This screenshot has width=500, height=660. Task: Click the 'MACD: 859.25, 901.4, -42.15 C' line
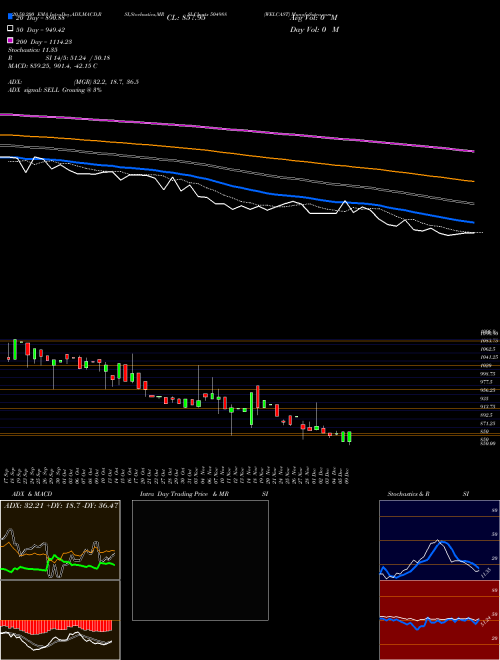pos(53,66)
